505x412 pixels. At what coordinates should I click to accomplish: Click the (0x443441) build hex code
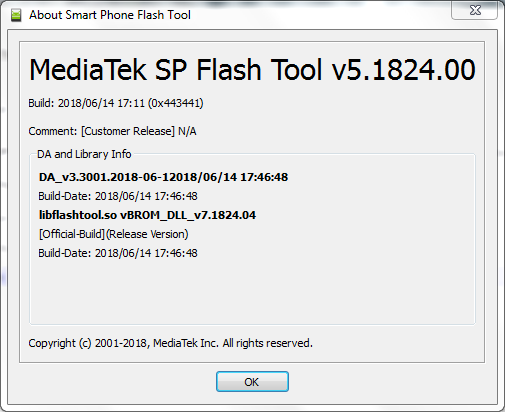(176, 103)
